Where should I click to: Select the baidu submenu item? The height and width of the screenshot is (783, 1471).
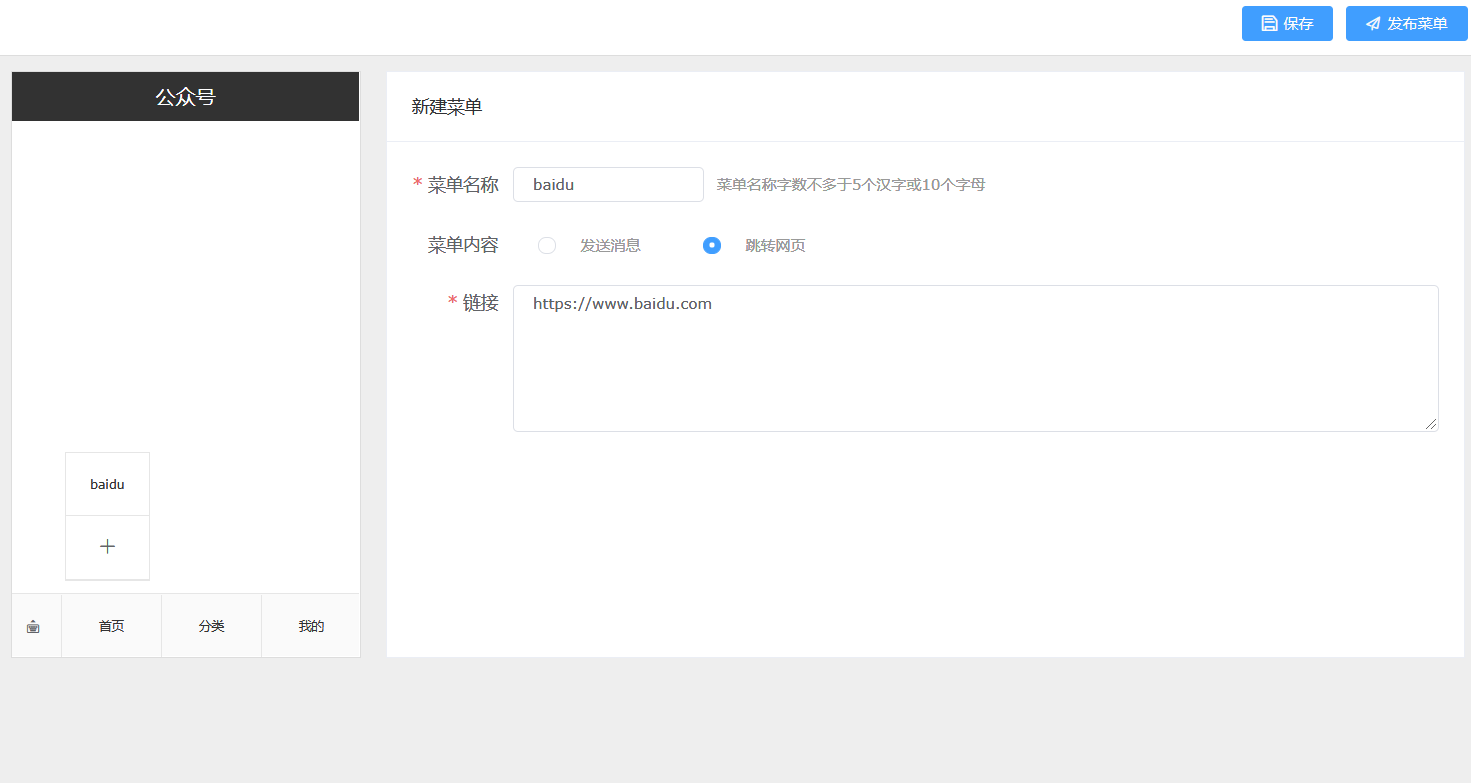click(107, 484)
